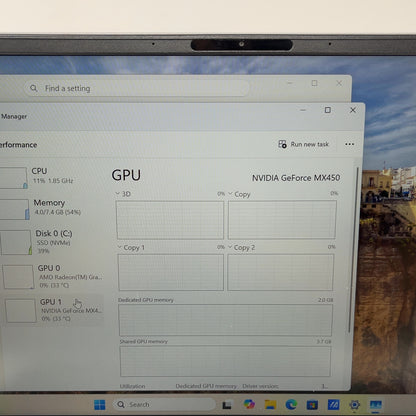The image size is (416, 416).
Task: Open the three-dot more options menu
Action: [350, 144]
